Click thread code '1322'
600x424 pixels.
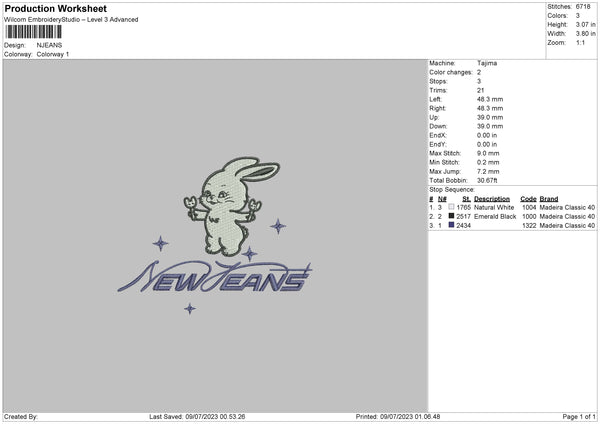click(529, 225)
